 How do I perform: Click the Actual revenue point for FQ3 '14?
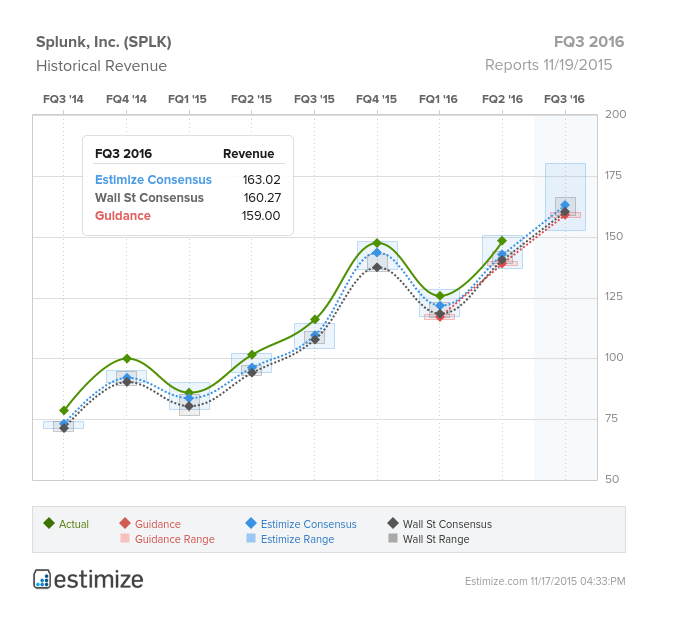pyautogui.click(x=64, y=410)
